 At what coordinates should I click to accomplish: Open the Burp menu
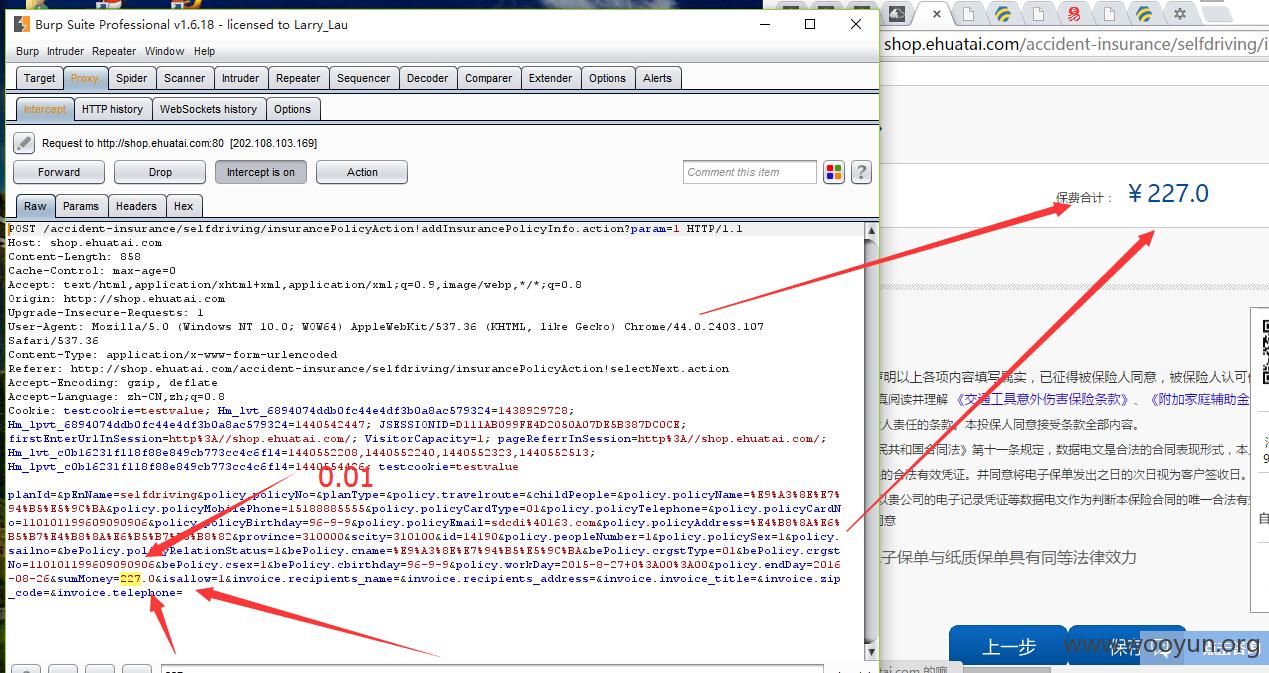click(27, 51)
